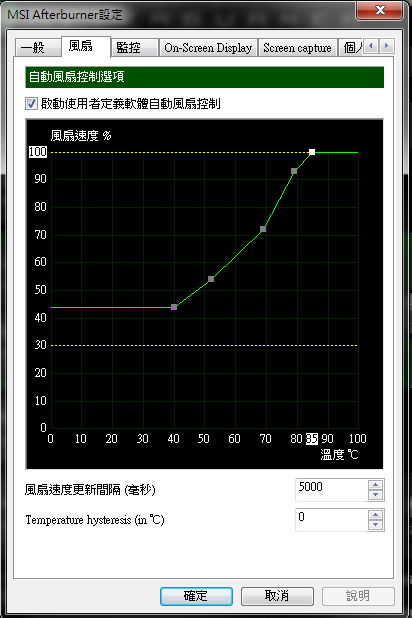Click the 風扇速度更新間隔 (毫秒) label

[90, 490]
